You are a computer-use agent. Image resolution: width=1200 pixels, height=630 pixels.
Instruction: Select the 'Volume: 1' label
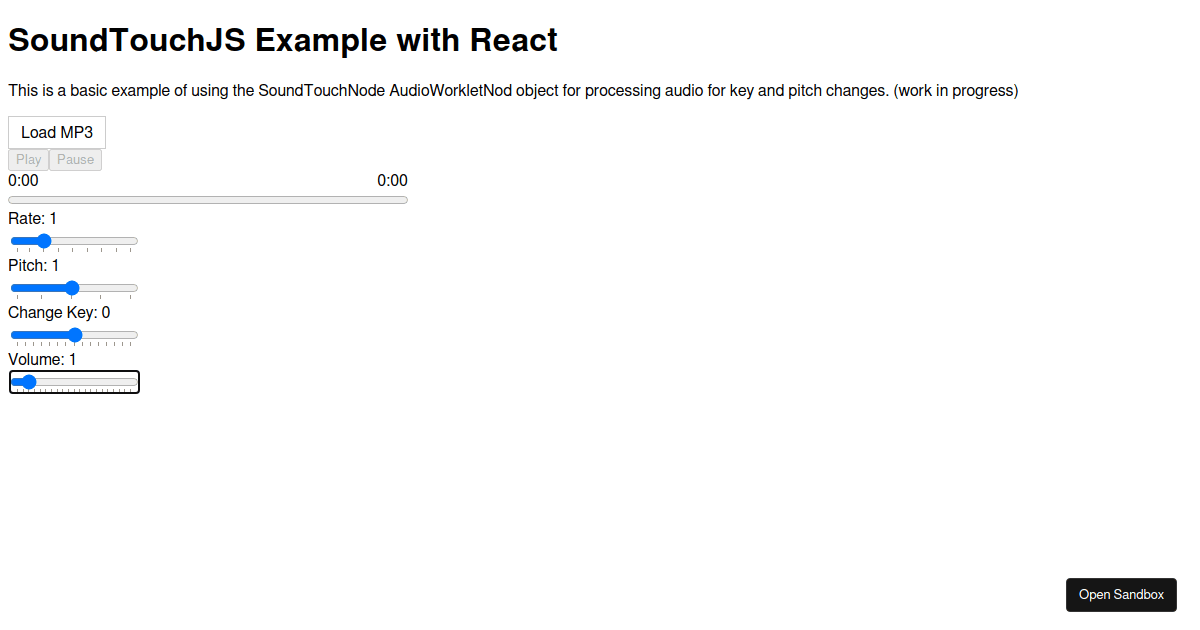tap(42, 358)
